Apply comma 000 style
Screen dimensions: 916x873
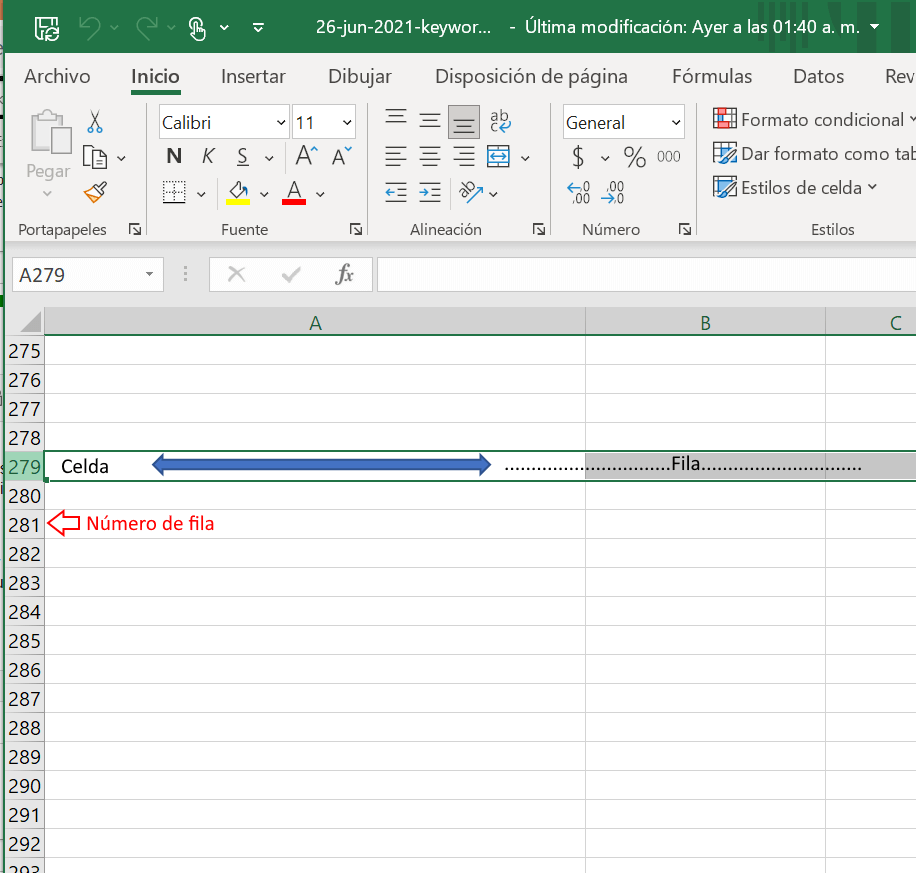pyautogui.click(x=668, y=157)
